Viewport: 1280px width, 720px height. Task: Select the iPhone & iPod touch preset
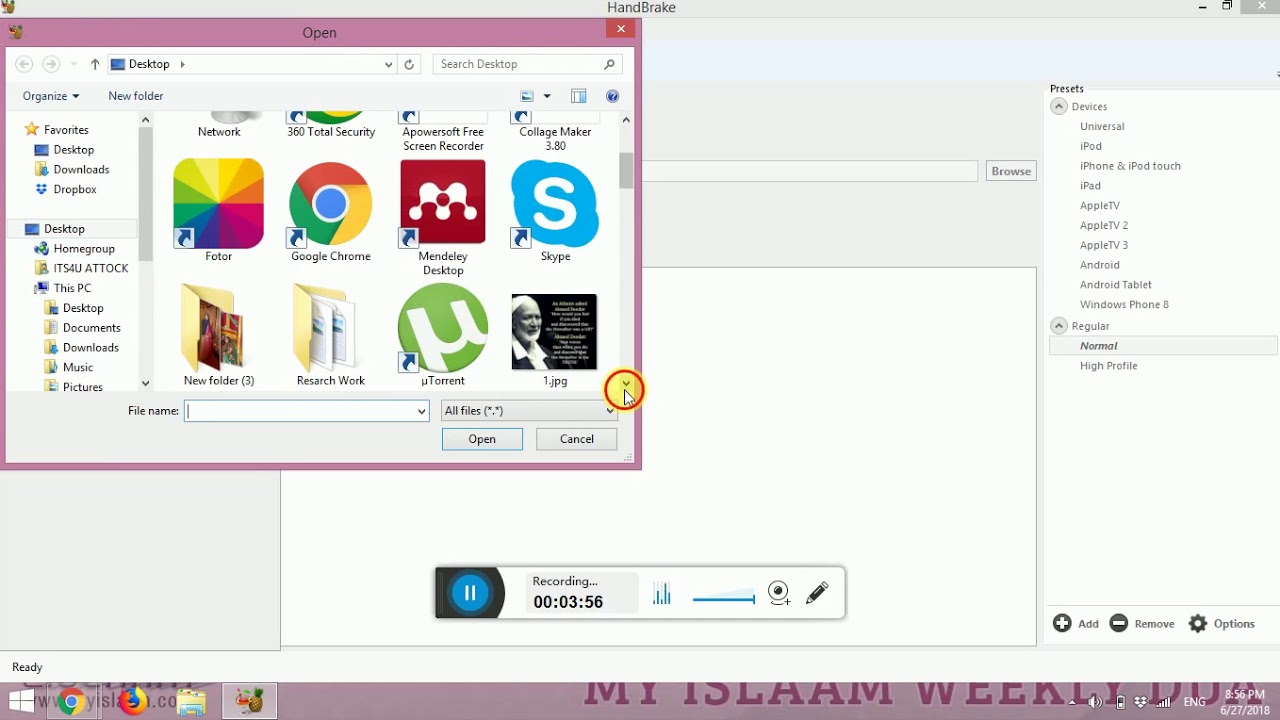click(1130, 166)
